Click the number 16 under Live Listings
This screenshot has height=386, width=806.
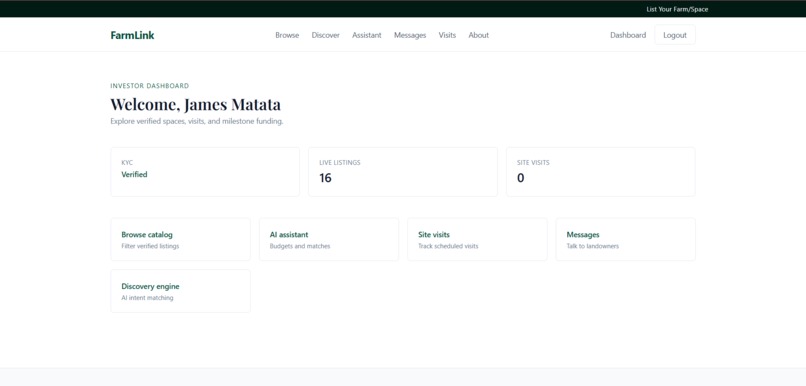(325, 178)
